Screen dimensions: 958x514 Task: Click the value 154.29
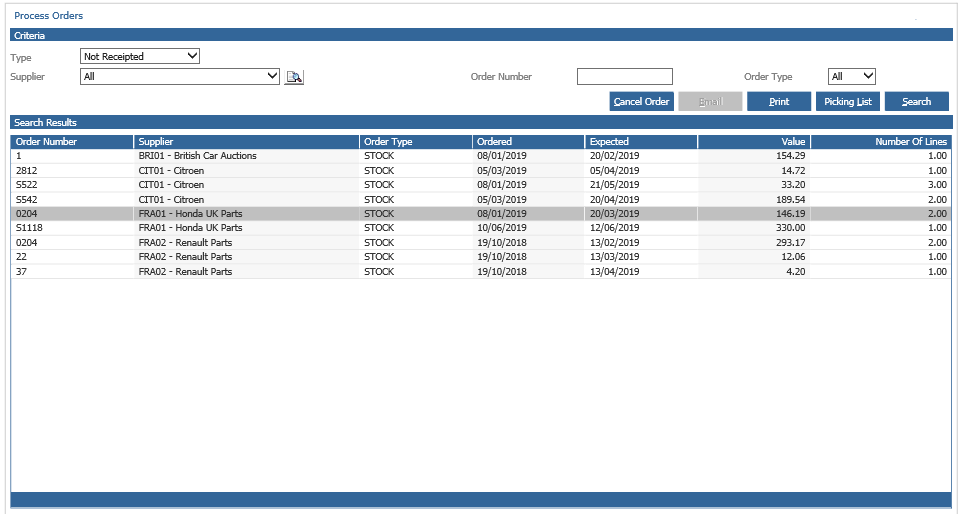791,156
